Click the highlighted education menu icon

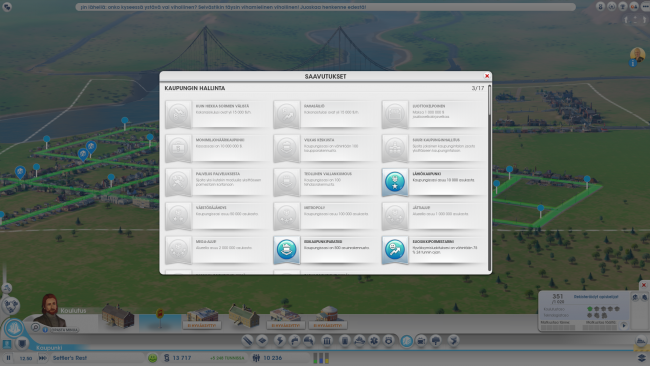(407, 341)
